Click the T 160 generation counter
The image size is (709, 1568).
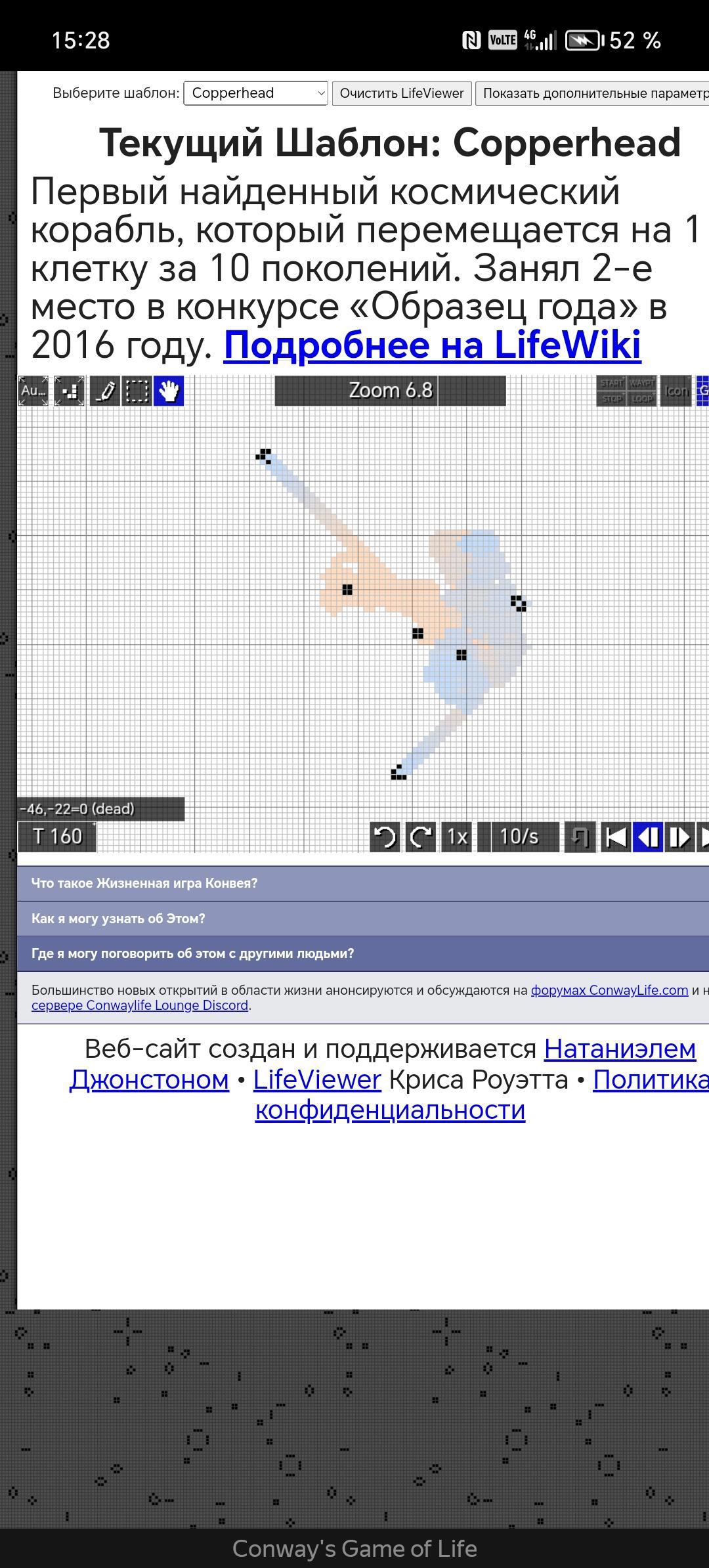point(57,837)
